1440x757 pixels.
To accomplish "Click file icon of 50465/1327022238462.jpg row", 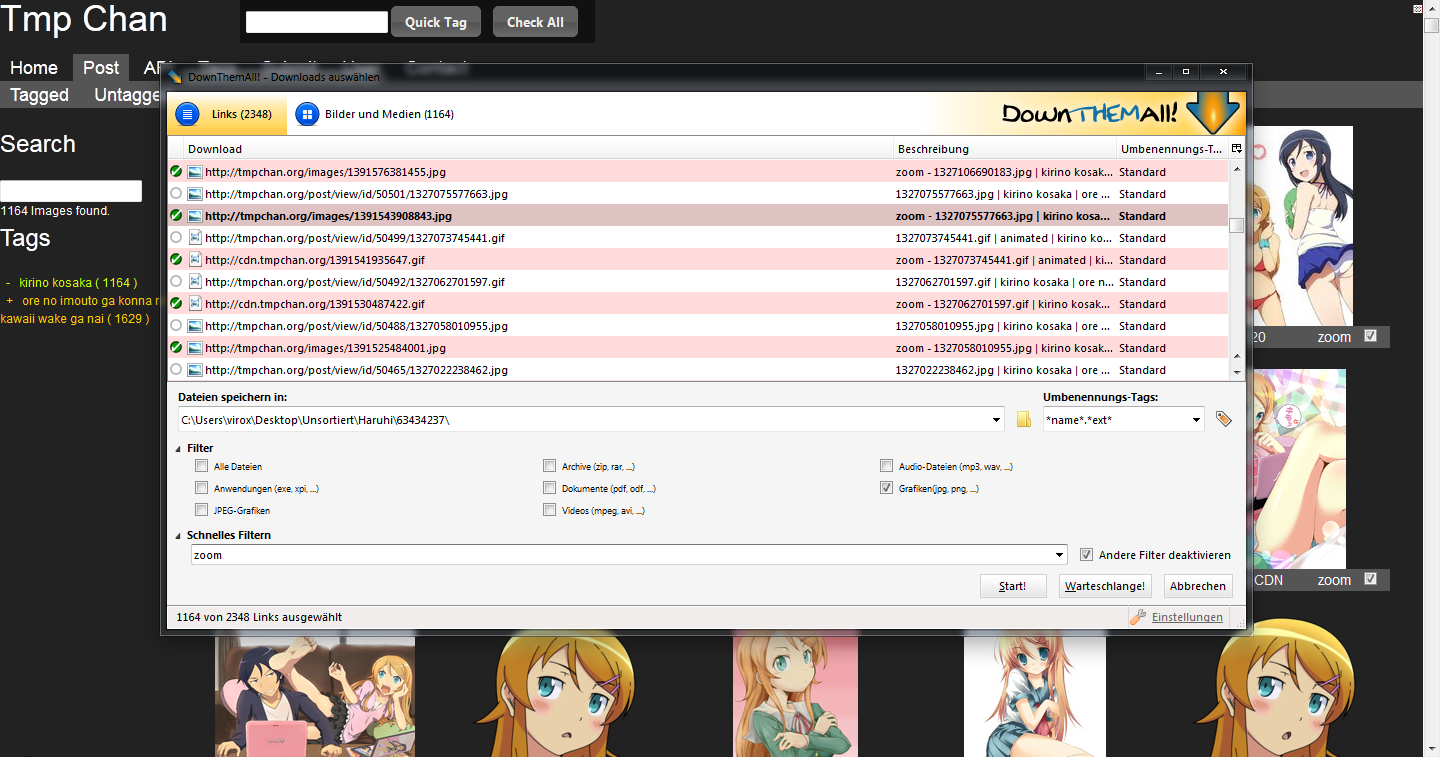I will point(195,370).
